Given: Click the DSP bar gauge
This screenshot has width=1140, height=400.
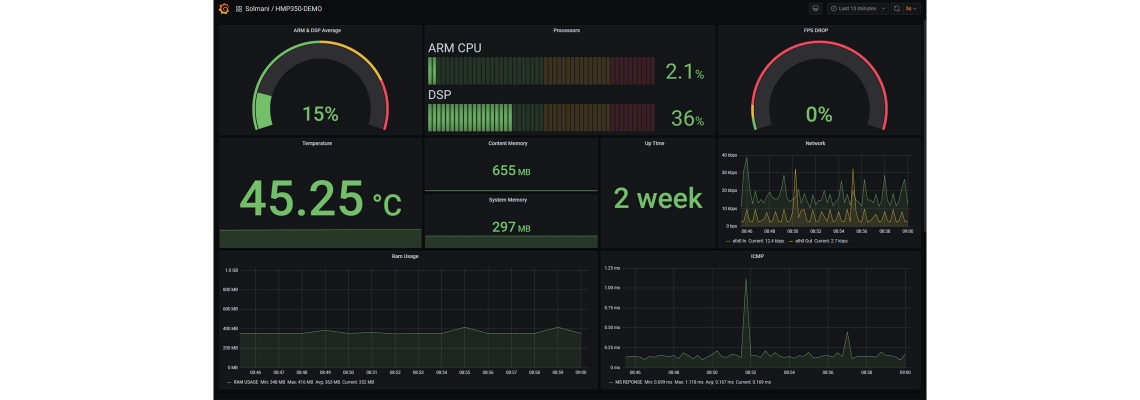Looking at the screenshot, I should click(541, 118).
